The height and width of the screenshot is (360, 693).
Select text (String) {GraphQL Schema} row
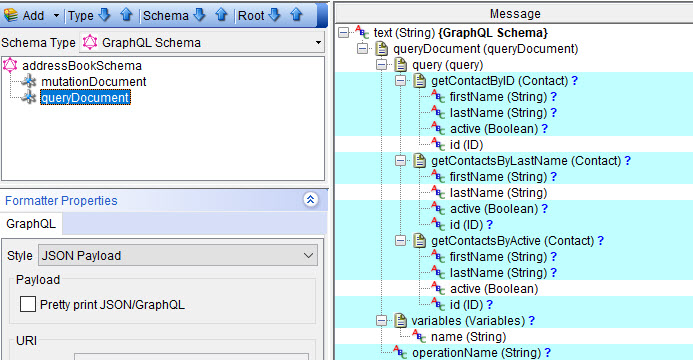coord(461,33)
